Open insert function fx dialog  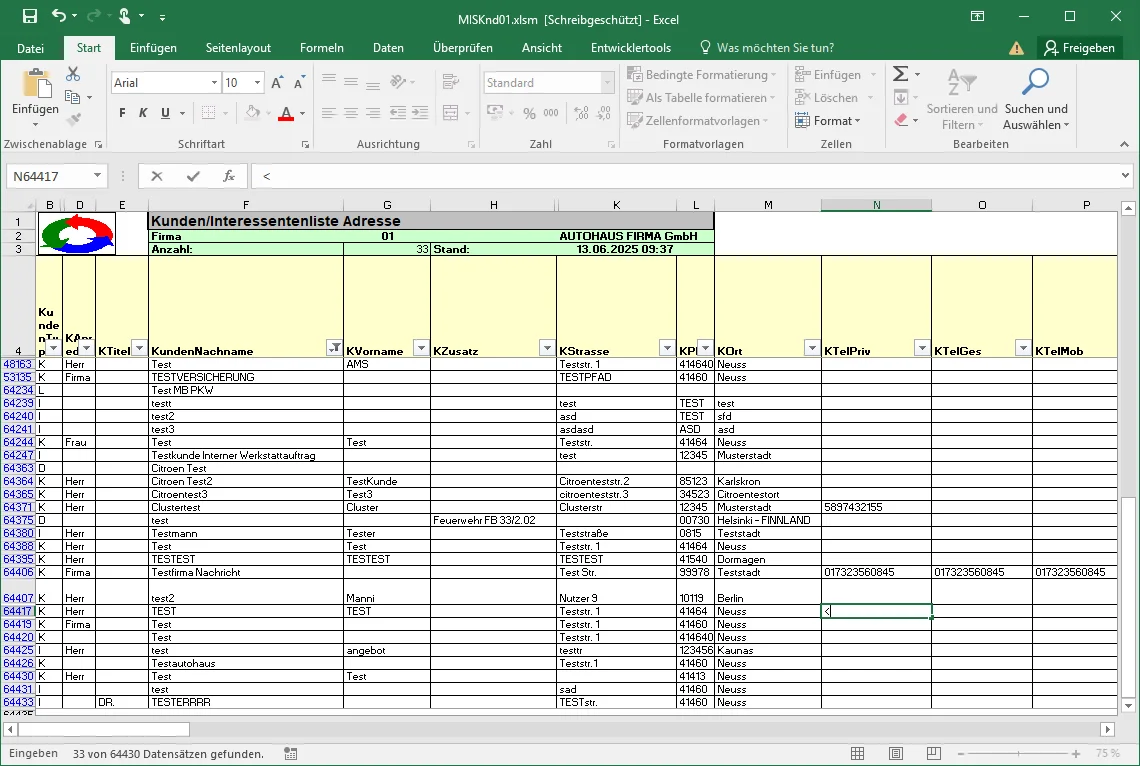[x=229, y=176]
